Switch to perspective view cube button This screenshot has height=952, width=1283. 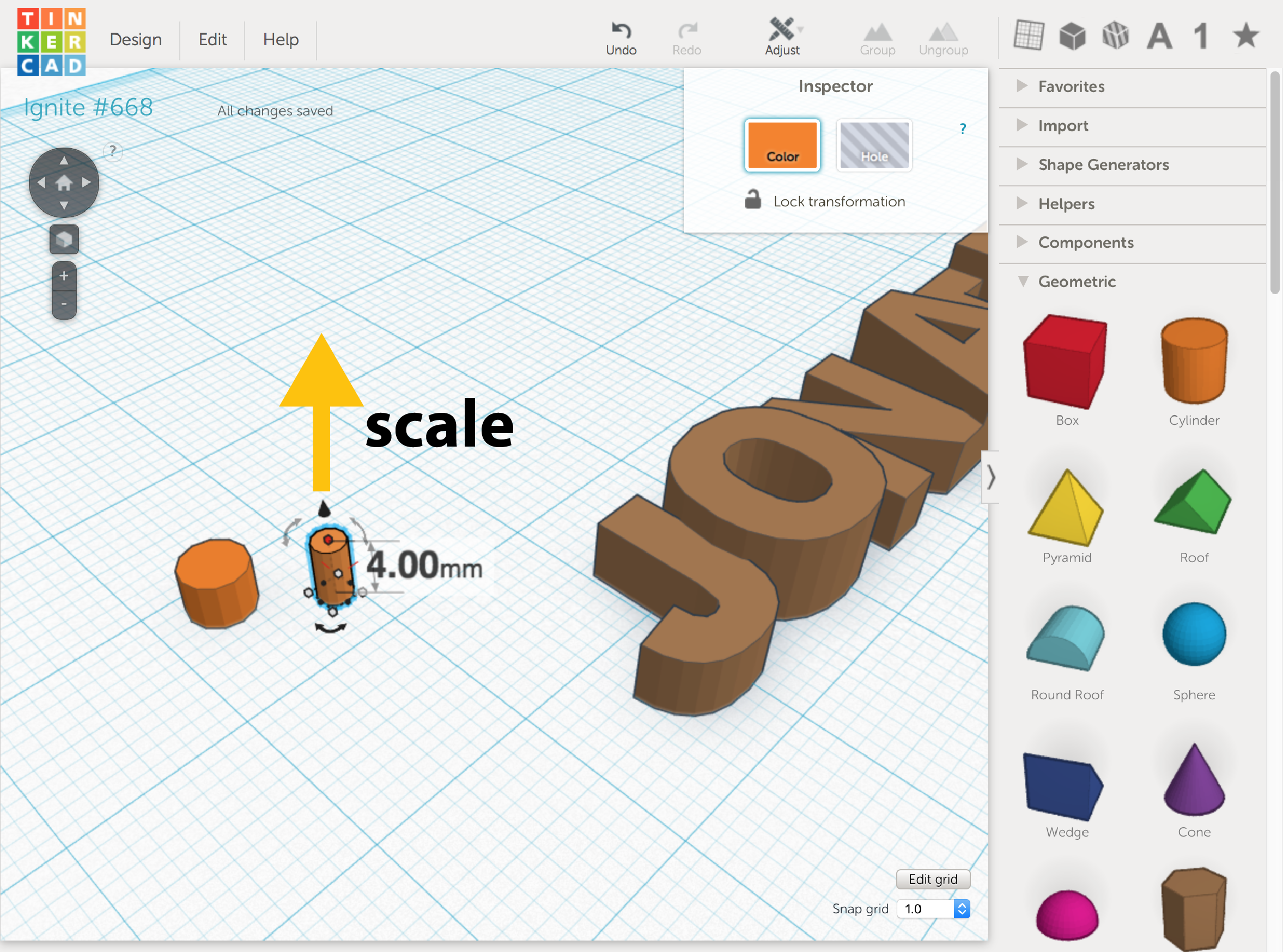click(64, 239)
